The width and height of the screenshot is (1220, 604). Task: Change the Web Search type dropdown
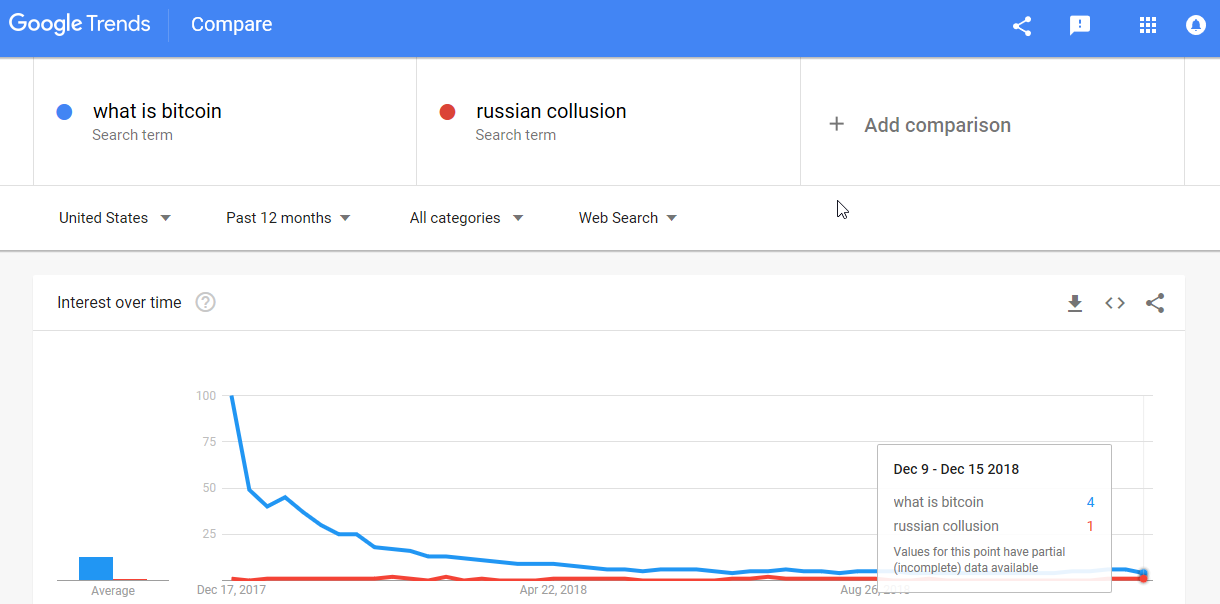pos(627,218)
